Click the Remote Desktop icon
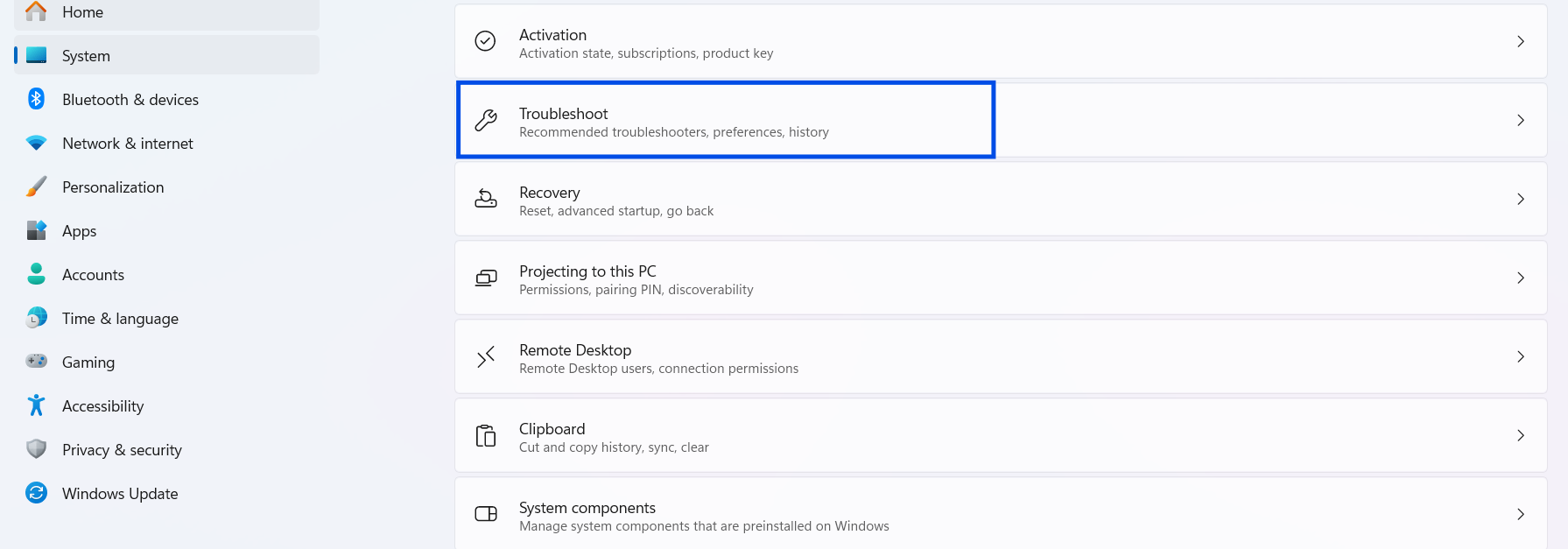This screenshot has height=549, width=1568. tap(486, 356)
